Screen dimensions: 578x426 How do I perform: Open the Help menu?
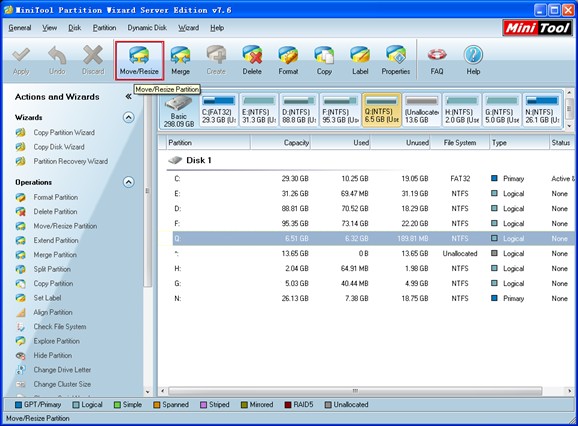click(x=217, y=28)
